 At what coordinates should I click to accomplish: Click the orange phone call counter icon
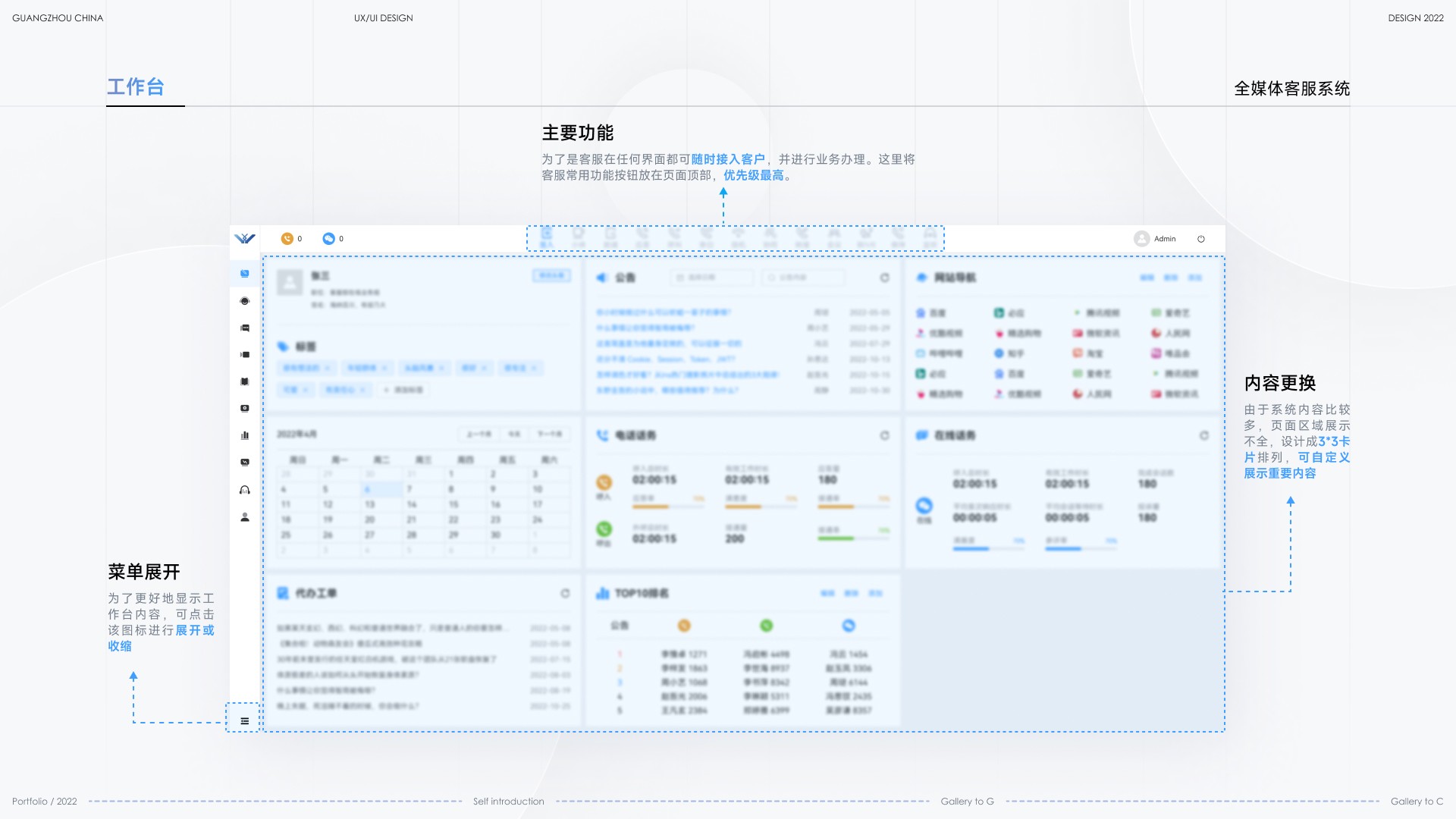click(287, 239)
